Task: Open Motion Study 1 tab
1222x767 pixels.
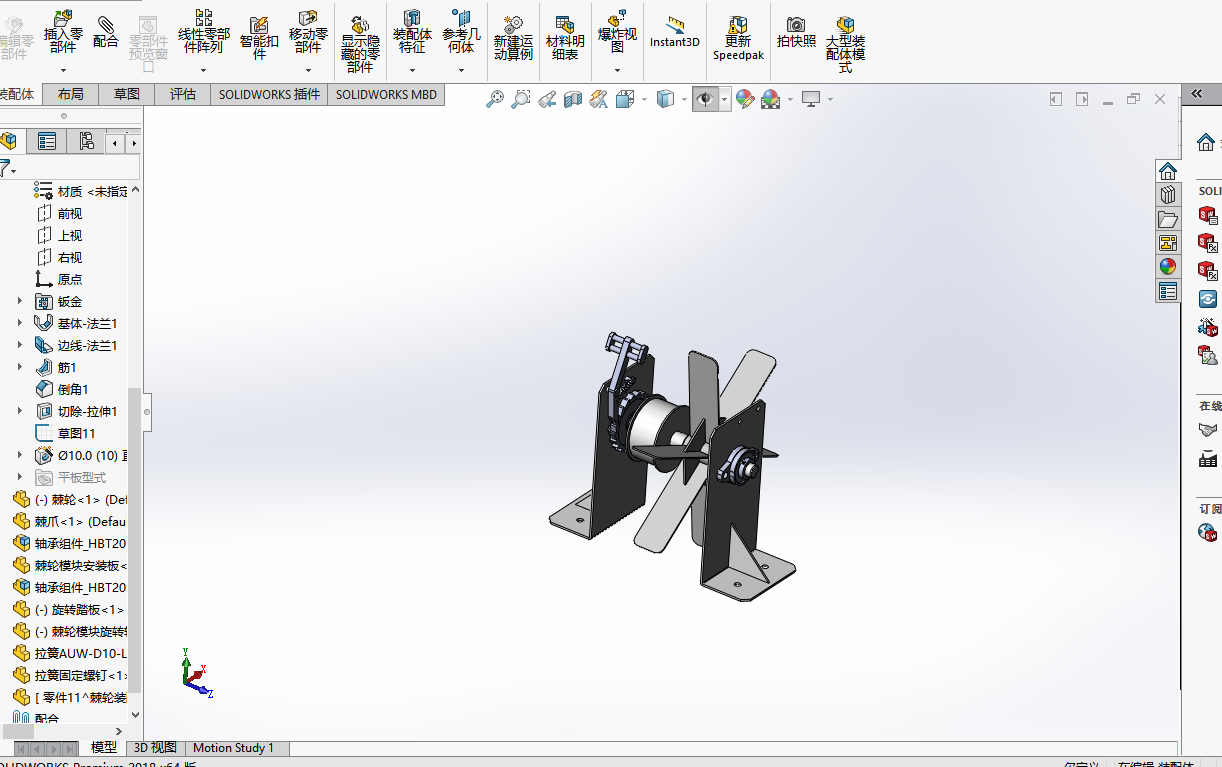Action: (x=233, y=747)
